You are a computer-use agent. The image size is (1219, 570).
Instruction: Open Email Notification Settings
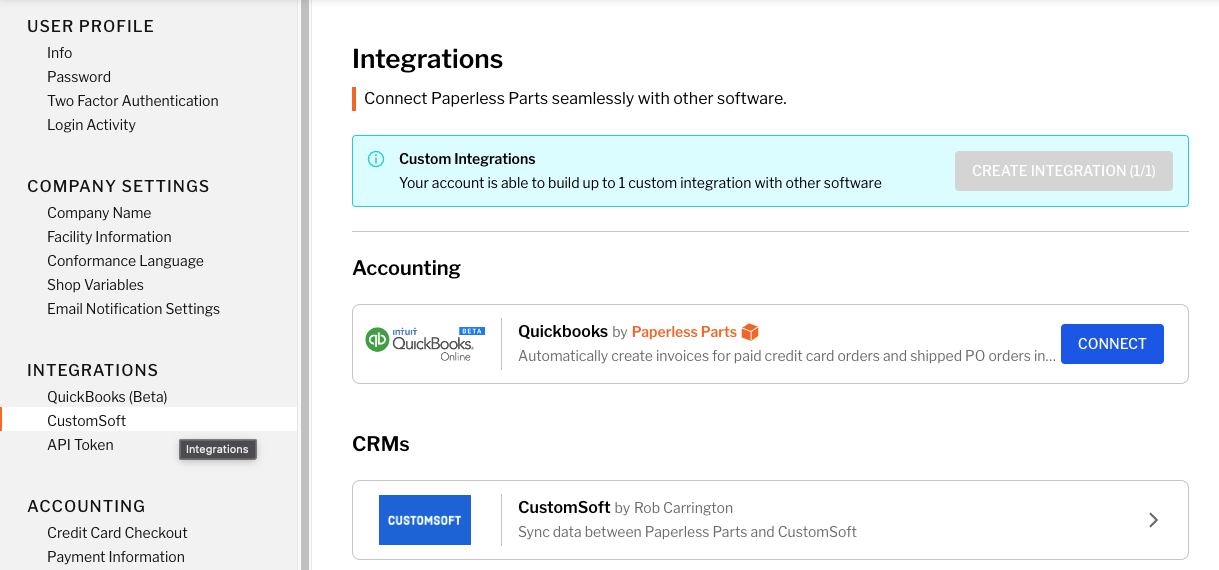133,309
